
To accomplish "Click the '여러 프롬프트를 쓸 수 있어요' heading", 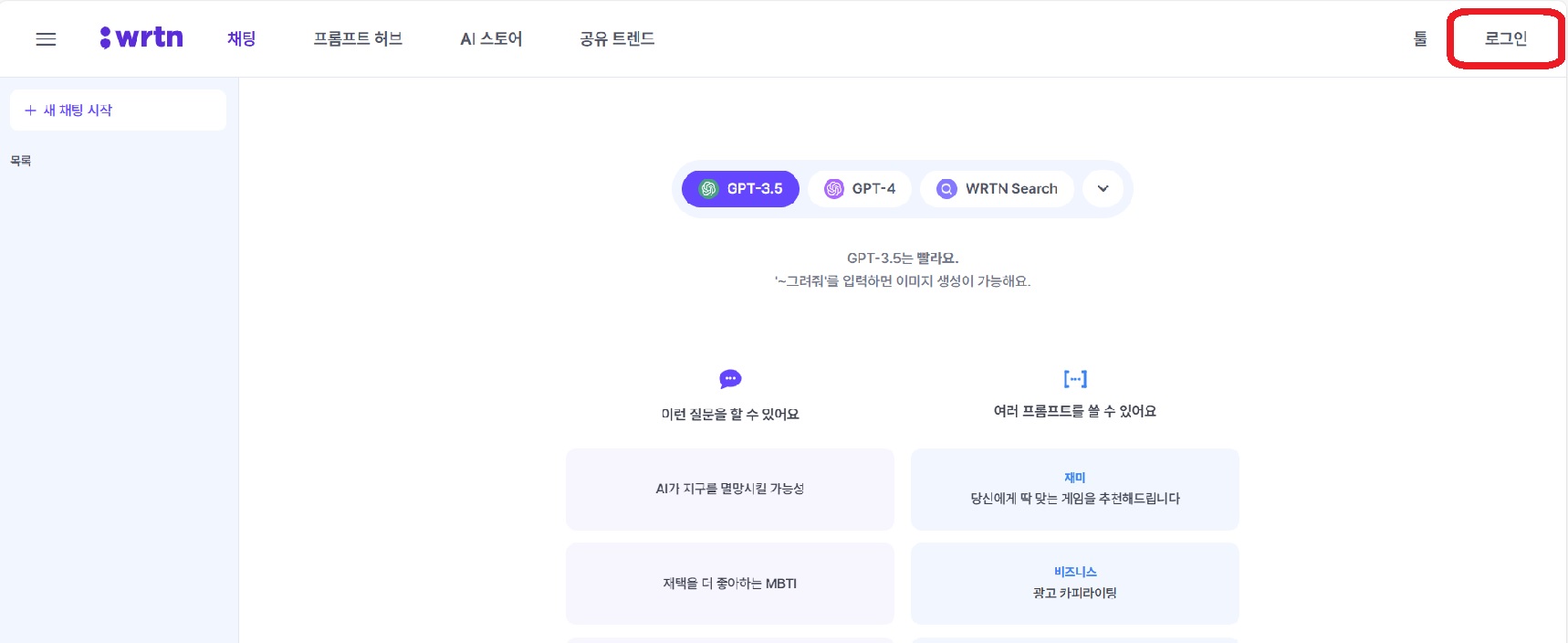I will [1075, 411].
